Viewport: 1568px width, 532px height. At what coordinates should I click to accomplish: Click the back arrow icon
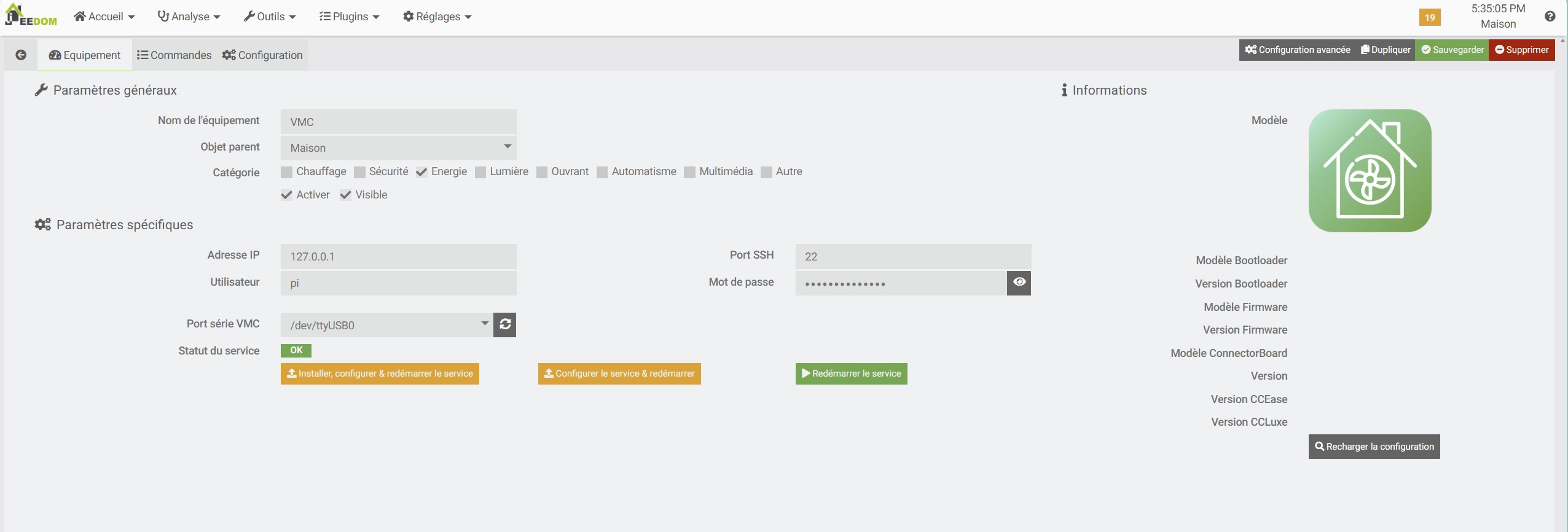click(21, 55)
